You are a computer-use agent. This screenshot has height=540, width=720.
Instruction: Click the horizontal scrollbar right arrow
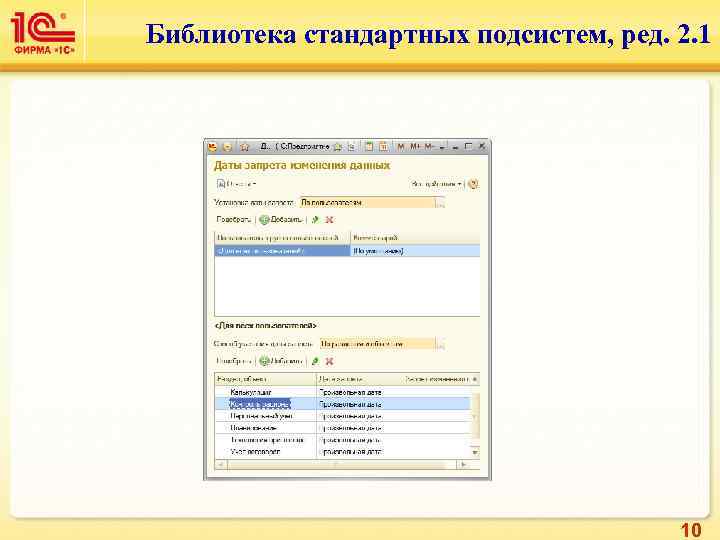pyautogui.click(x=463, y=465)
